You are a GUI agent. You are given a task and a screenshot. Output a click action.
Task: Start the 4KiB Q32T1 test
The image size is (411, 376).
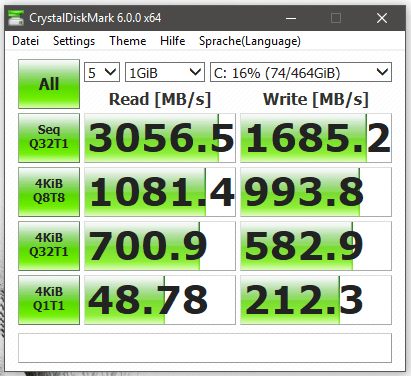[49, 246]
